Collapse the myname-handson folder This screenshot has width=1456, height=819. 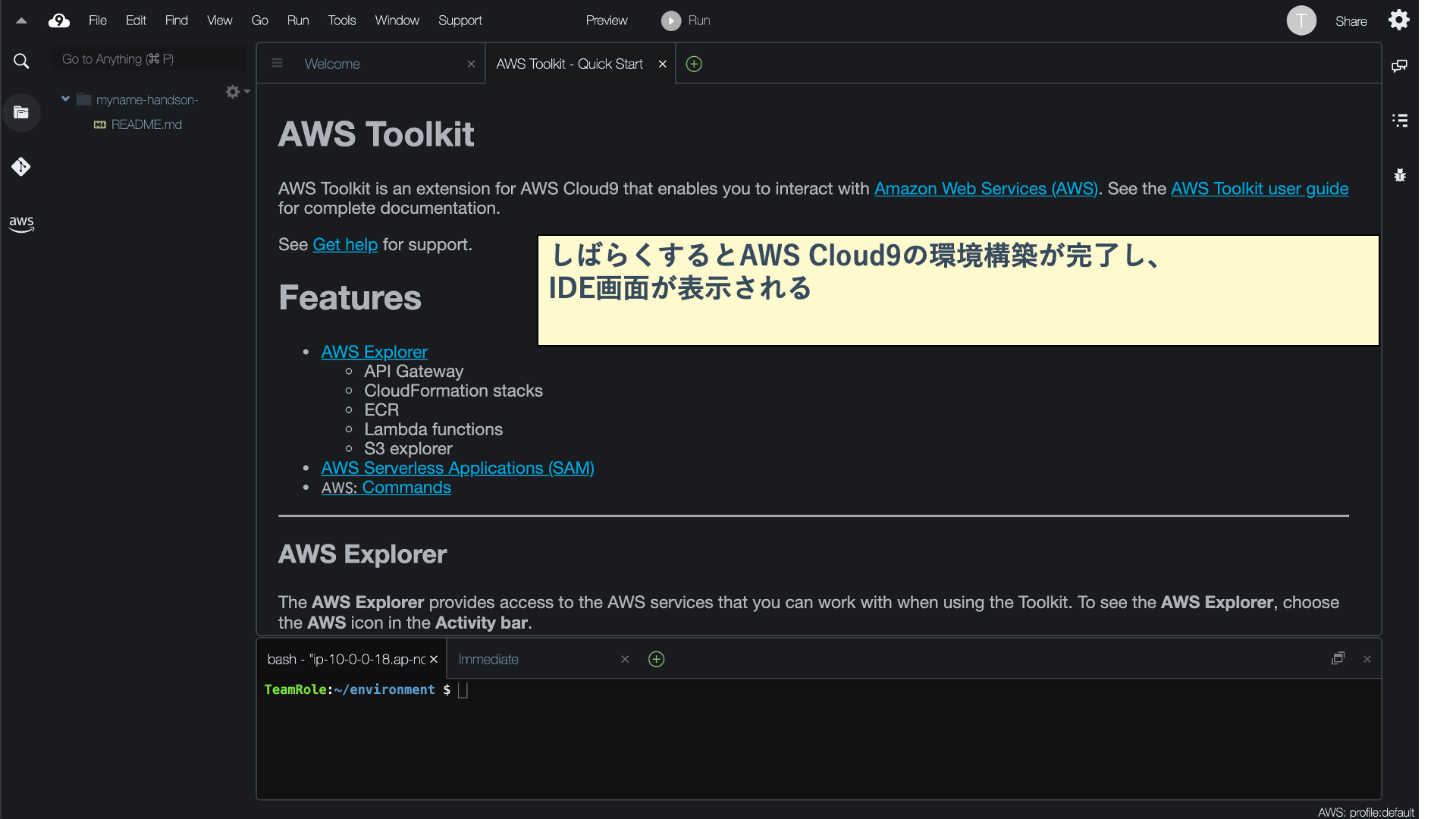tap(66, 99)
